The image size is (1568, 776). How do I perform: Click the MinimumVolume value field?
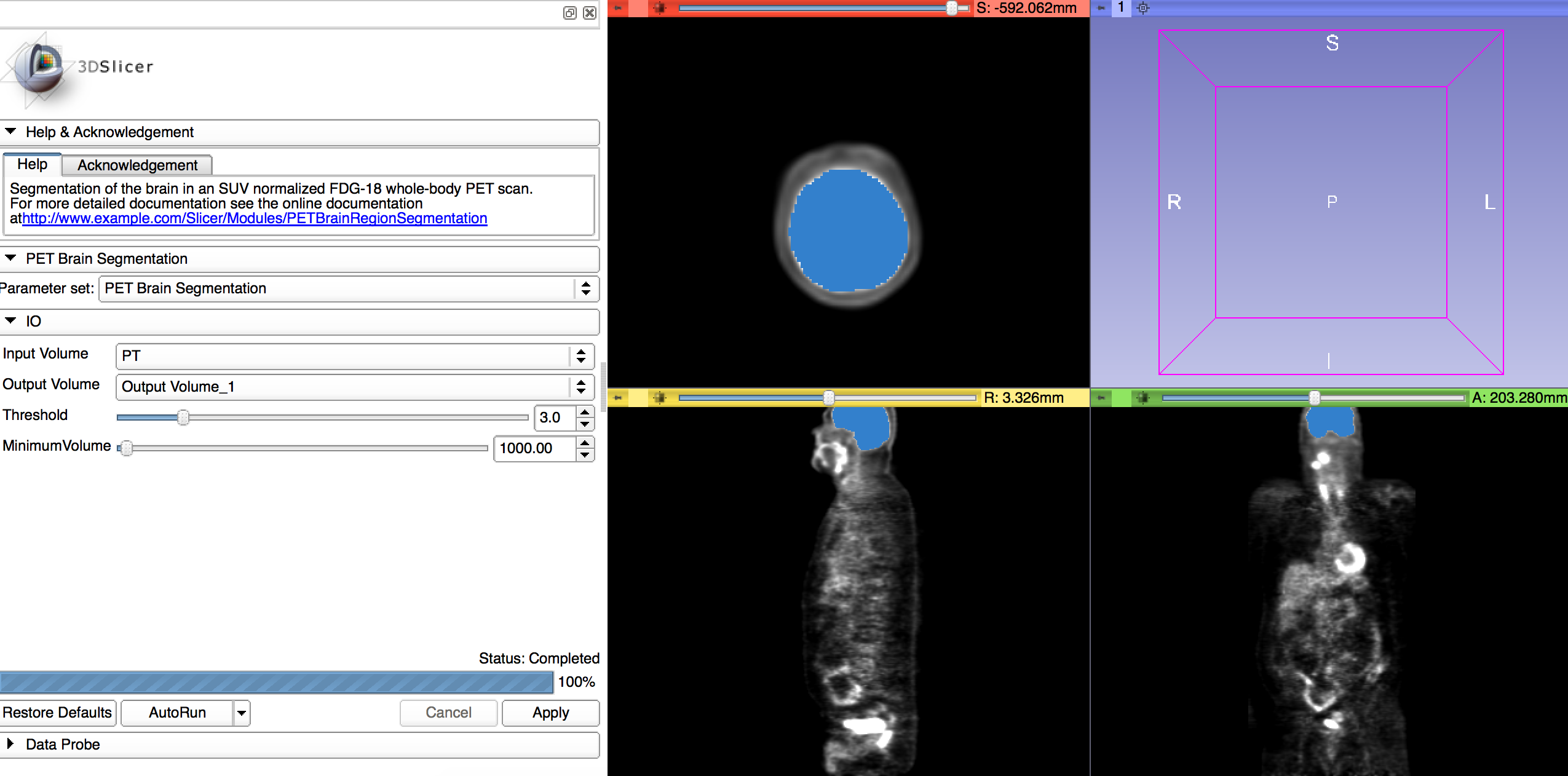click(x=534, y=448)
